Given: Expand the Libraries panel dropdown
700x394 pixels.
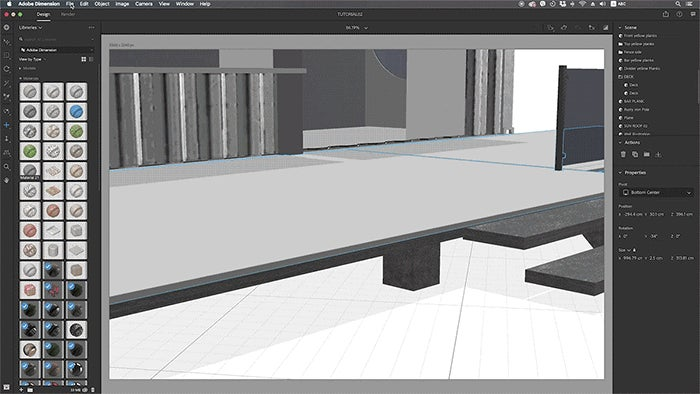Looking at the screenshot, I should [30, 27].
